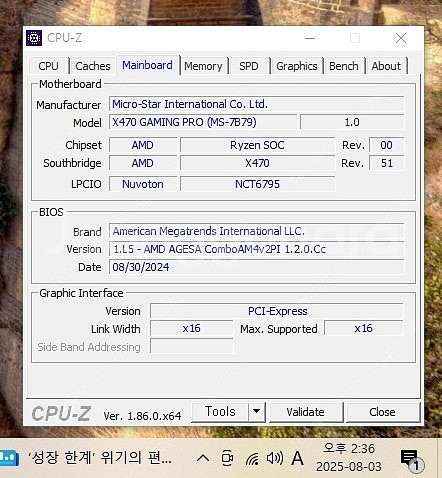Click the model field X470 GAMING PRO

(x=203, y=122)
